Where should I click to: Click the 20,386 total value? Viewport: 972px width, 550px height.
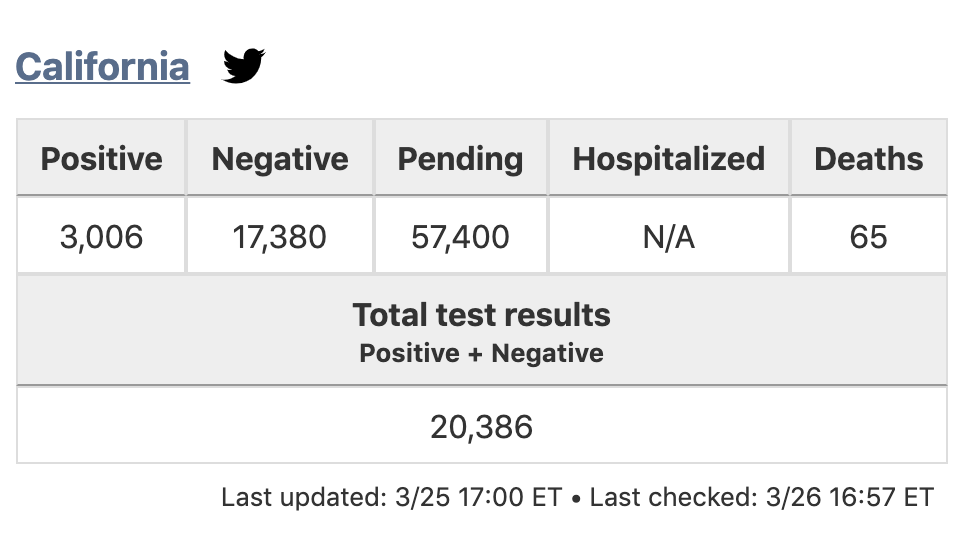pyautogui.click(x=482, y=427)
